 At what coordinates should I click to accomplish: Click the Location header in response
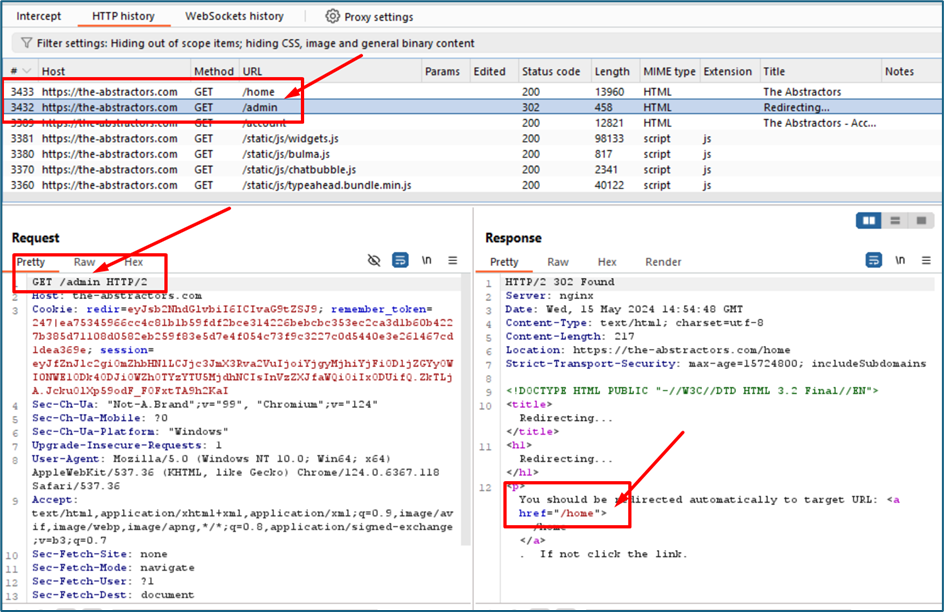pyautogui.click(x=648, y=350)
